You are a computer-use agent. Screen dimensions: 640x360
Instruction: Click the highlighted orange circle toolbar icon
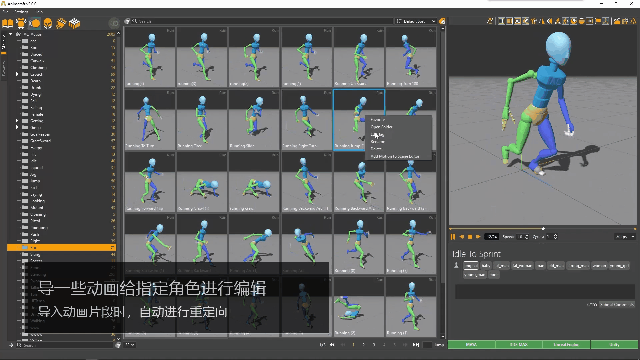(35, 23)
